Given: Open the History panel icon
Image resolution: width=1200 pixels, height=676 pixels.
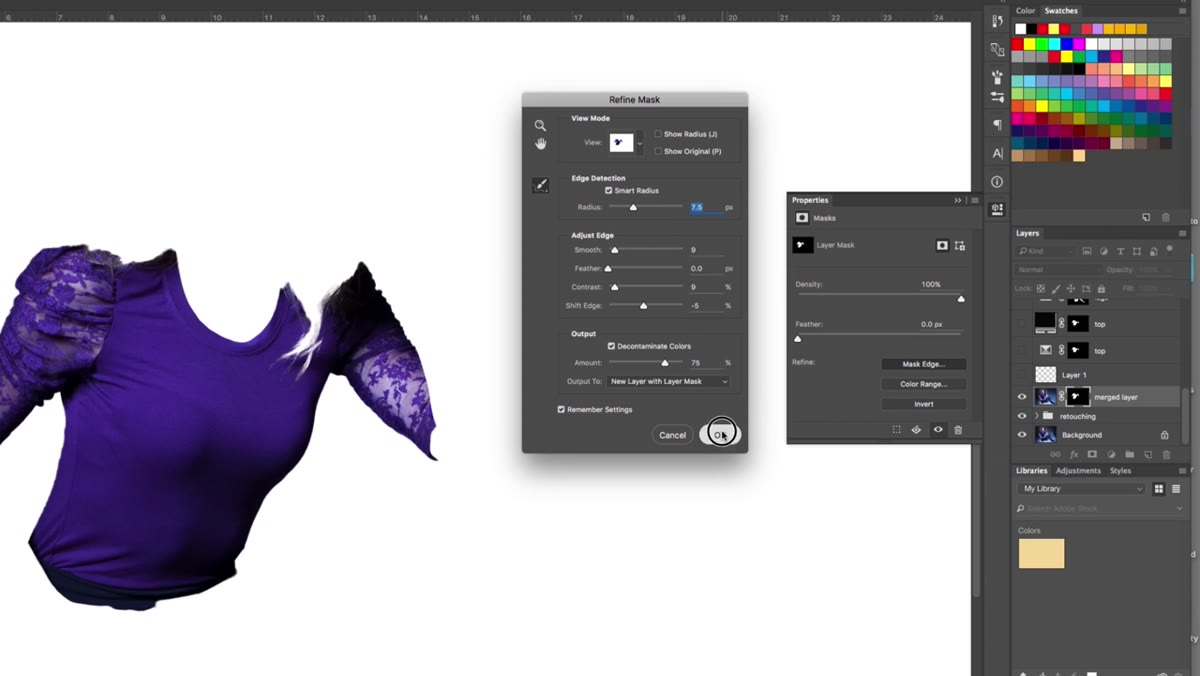Looking at the screenshot, I should (997, 21).
